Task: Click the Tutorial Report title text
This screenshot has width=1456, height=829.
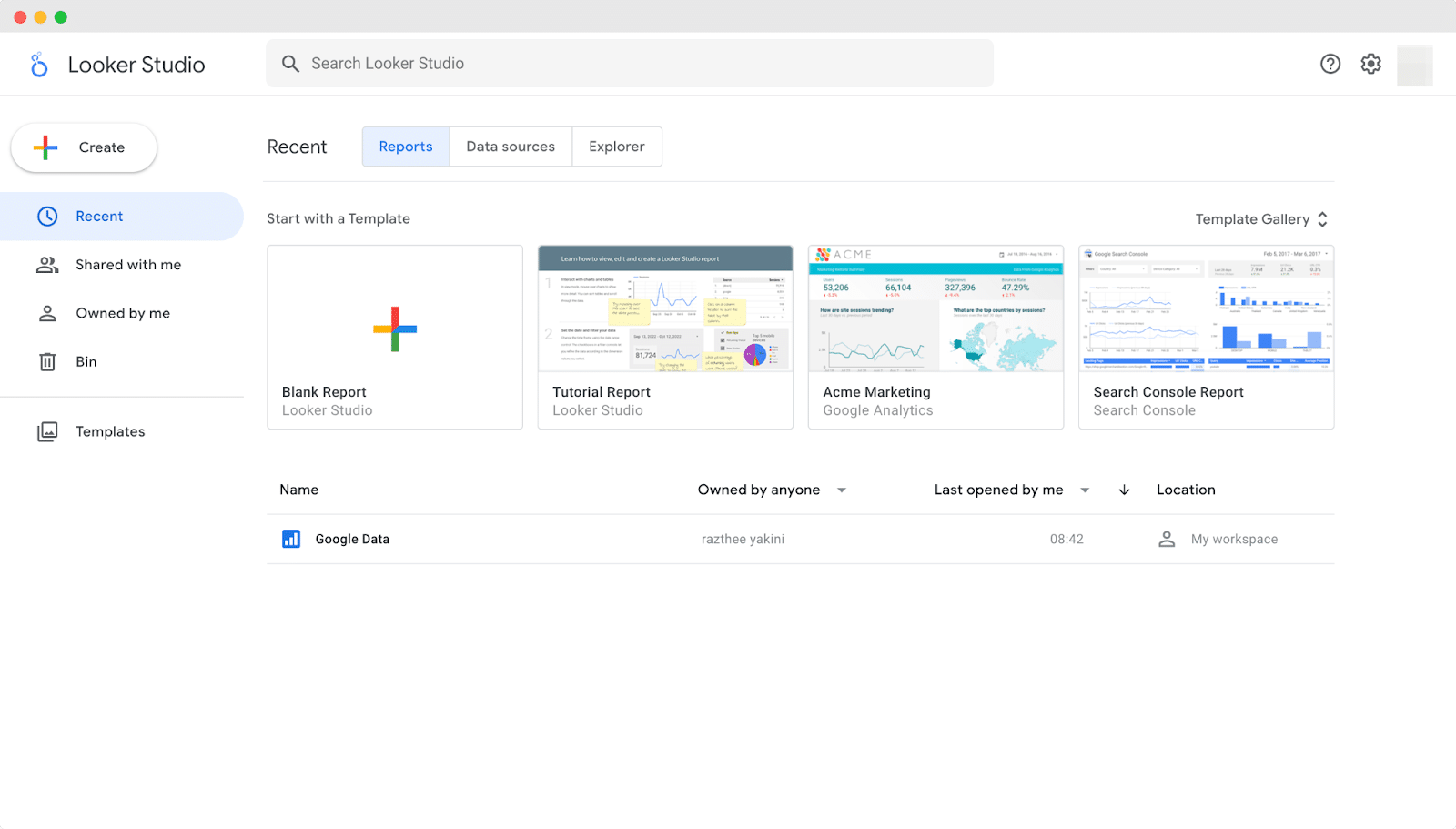Action: [602, 392]
